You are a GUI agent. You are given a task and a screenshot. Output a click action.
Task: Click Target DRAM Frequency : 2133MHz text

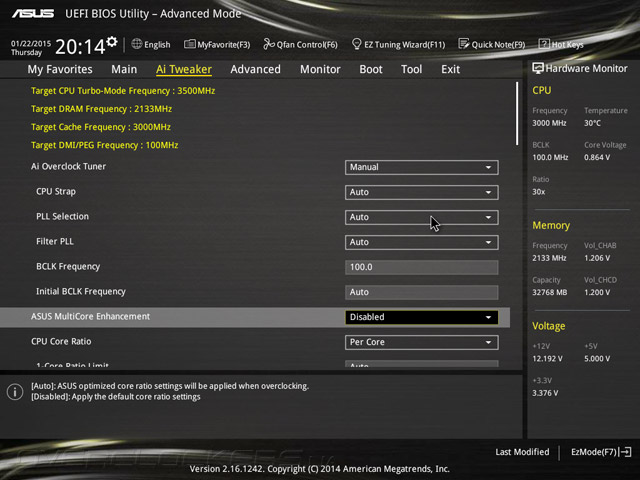tap(101, 109)
